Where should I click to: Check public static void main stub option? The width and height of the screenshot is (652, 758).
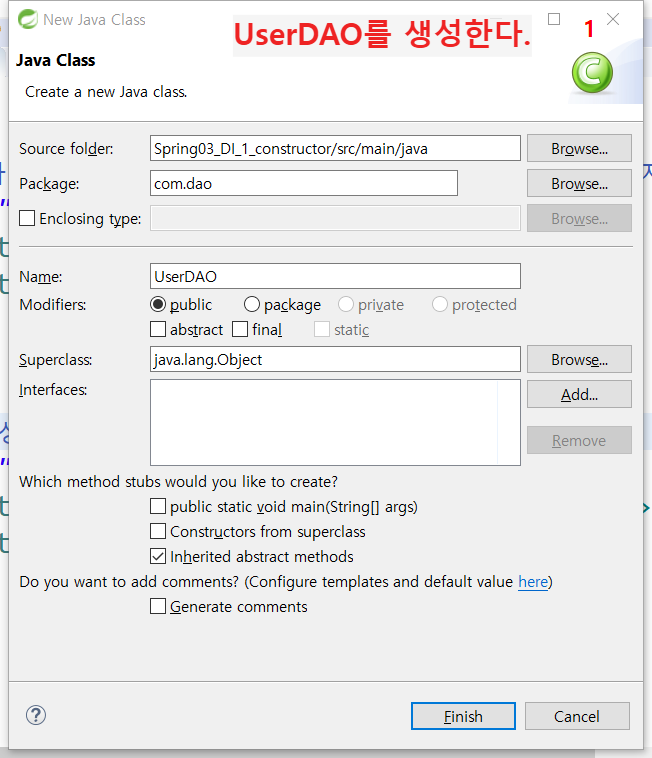[x=158, y=506]
